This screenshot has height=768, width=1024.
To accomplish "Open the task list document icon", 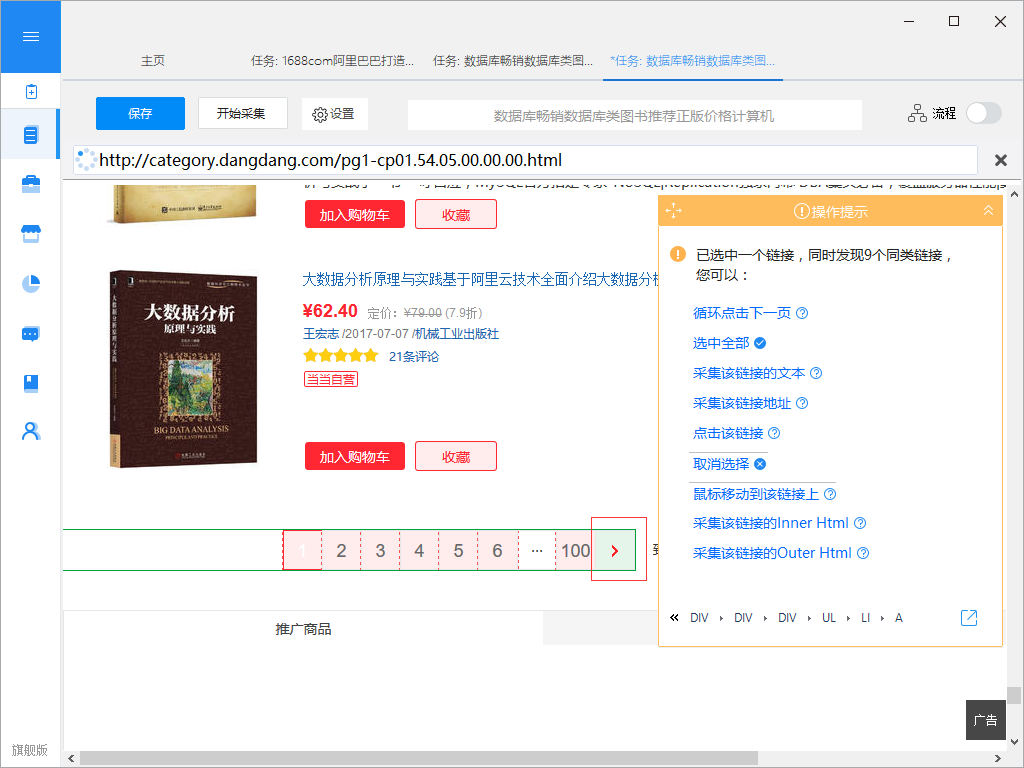I will [31, 135].
